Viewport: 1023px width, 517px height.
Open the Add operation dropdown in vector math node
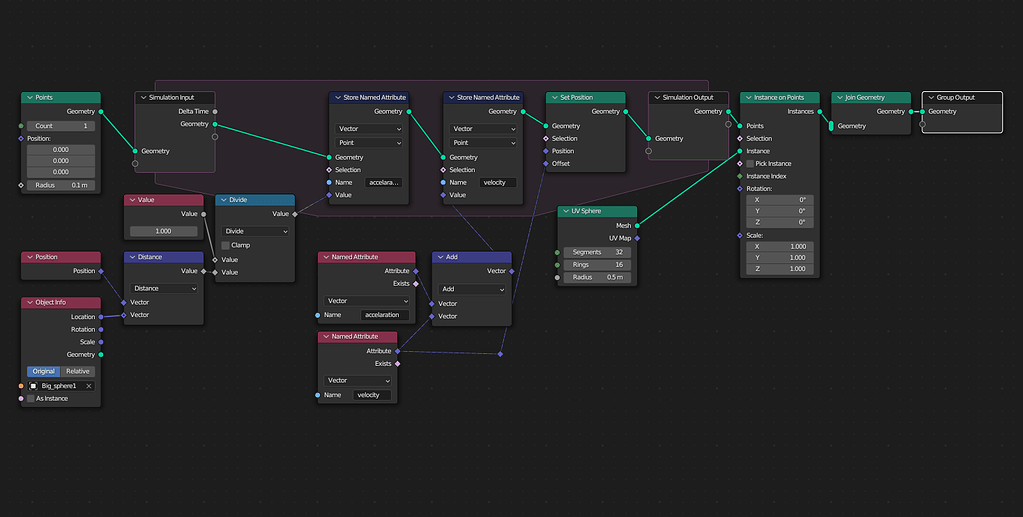pyautogui.click(x=472, y=289)
